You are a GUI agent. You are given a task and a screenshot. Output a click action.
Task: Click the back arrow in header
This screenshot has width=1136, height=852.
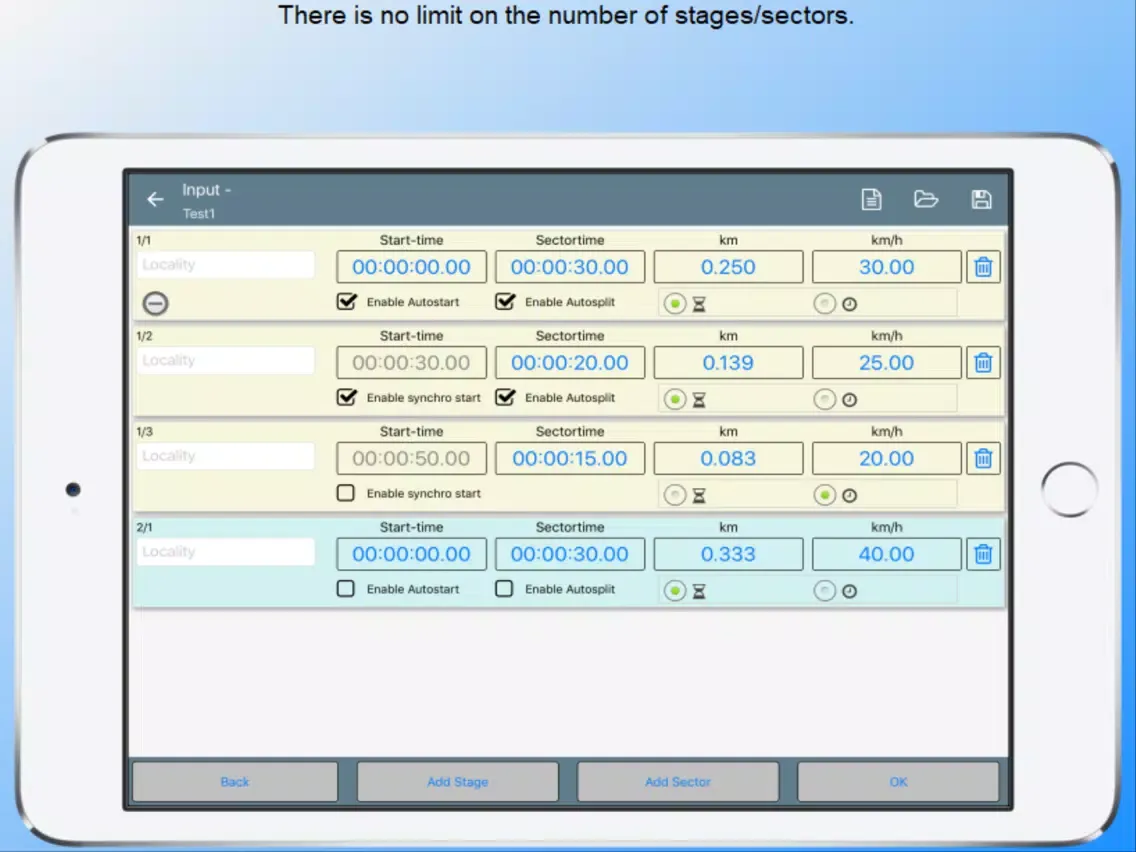[155, 200]
